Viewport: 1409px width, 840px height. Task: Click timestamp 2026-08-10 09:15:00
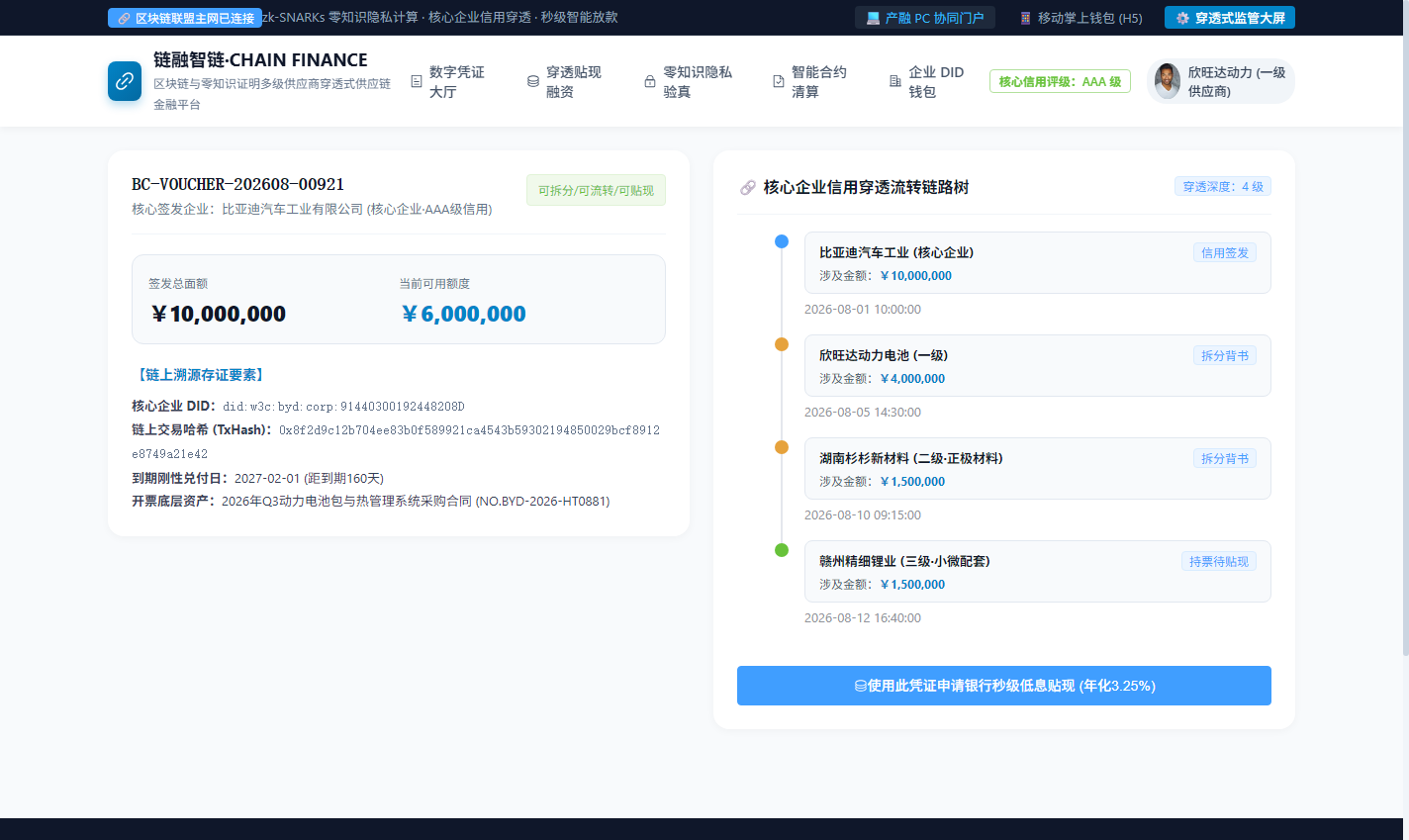(x=863, y=515)
